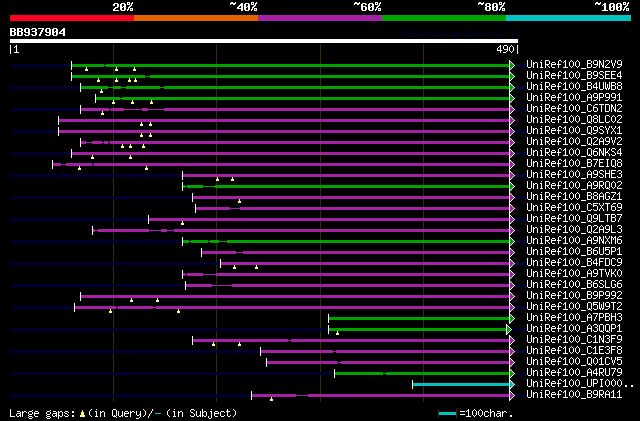Image resolution: width=640 pixels, height=421 pixels.
Task: Click the purple arrowhead ending the UniRef100_B8AGZ1 row
Action: (512, 198)
